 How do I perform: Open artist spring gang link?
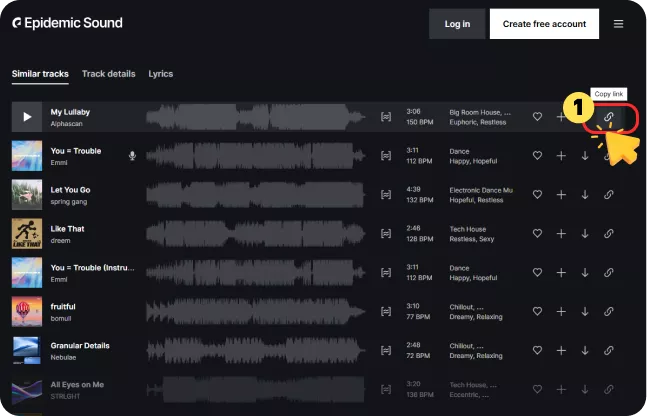tap(69, 202)
